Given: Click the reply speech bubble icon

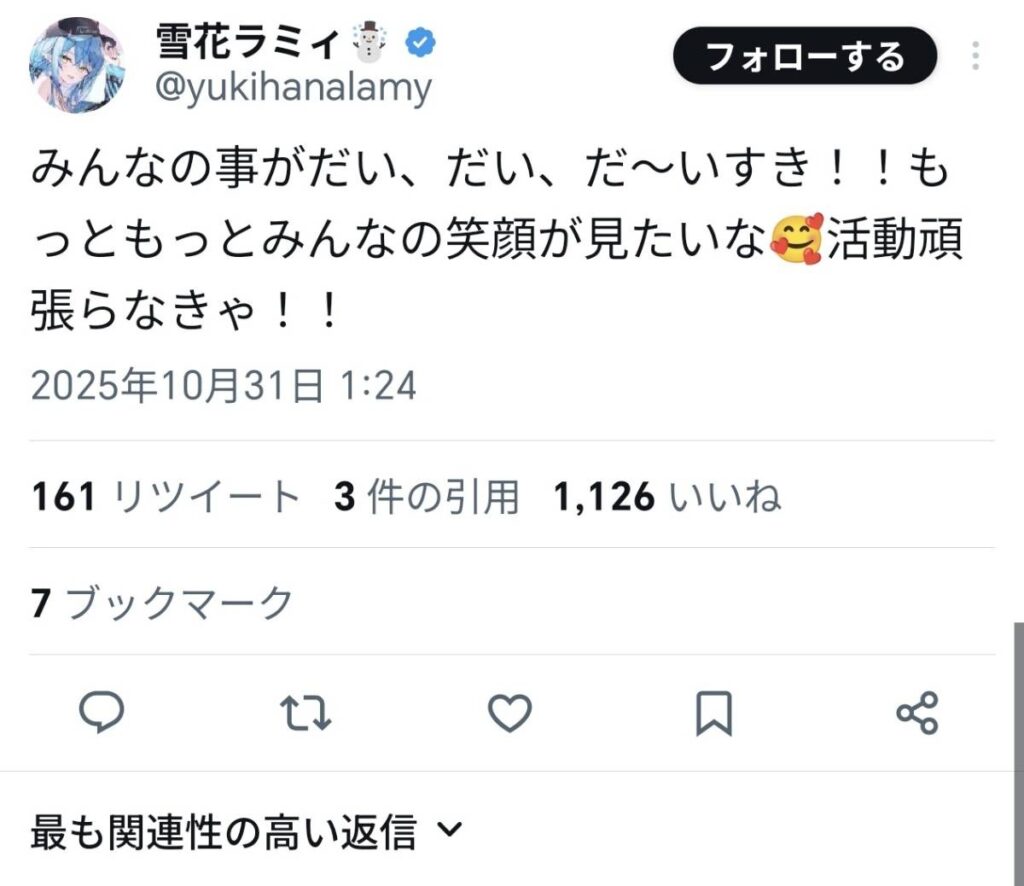Looking at the screenshot, I should tap(101, 712).
